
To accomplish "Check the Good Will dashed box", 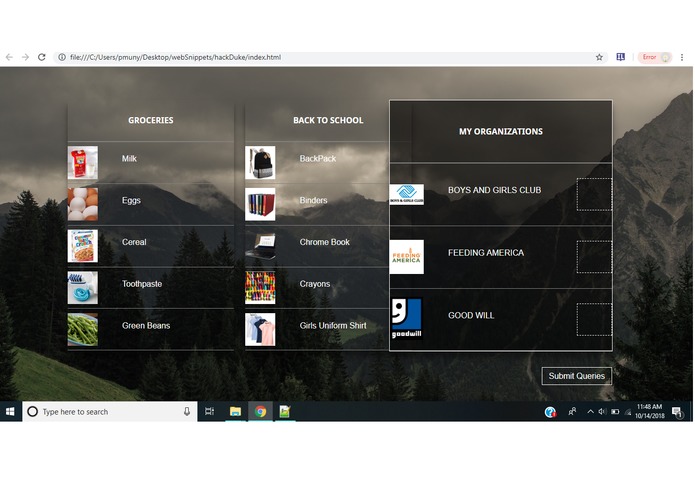I will [594, 319].
